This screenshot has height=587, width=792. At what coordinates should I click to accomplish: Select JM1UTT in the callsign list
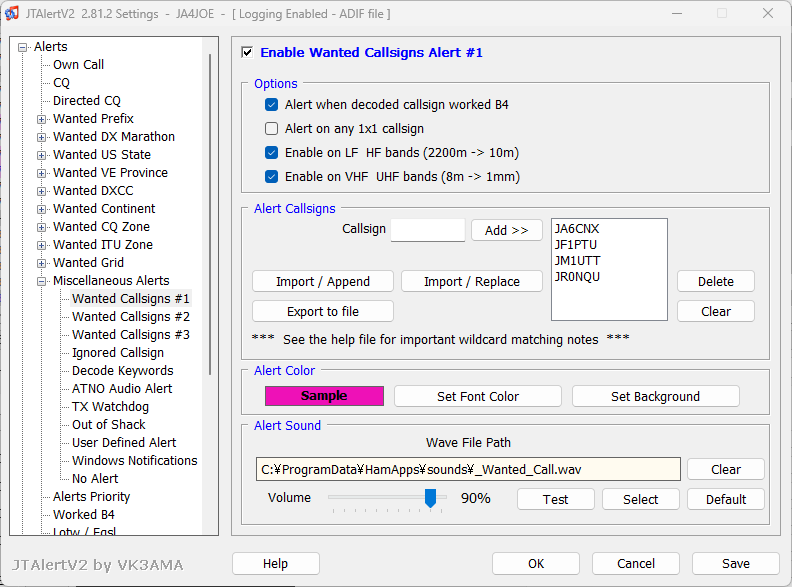coord(577,261)
